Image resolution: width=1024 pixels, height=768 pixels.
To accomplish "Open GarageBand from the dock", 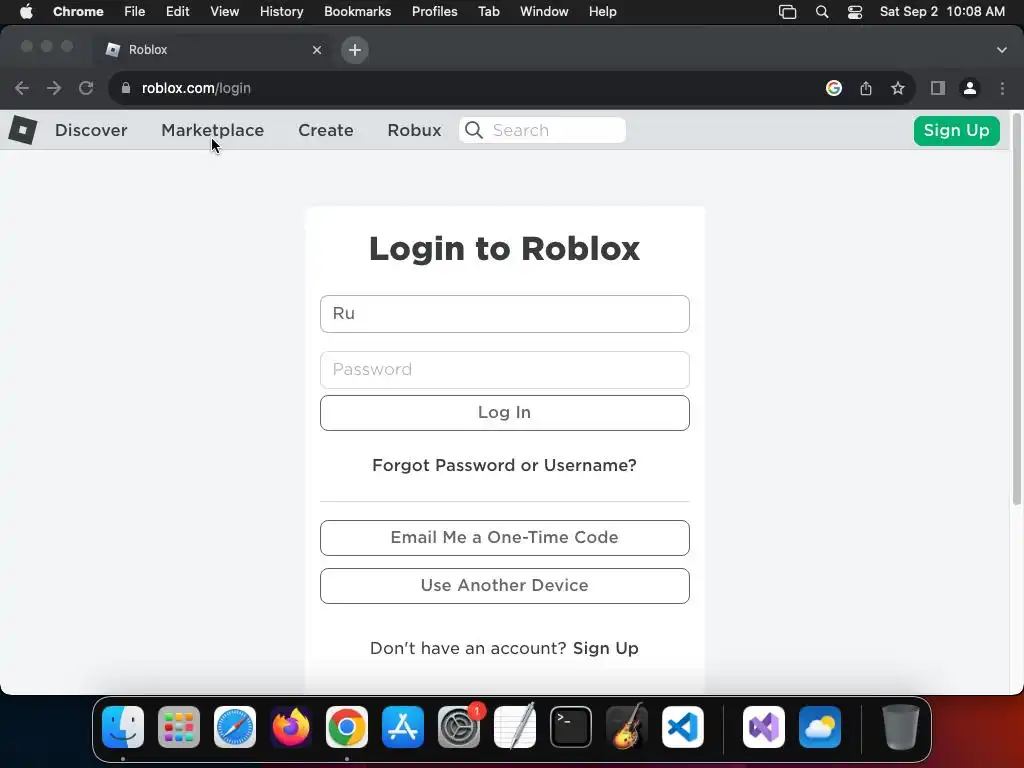I will [x=627, y=727].
